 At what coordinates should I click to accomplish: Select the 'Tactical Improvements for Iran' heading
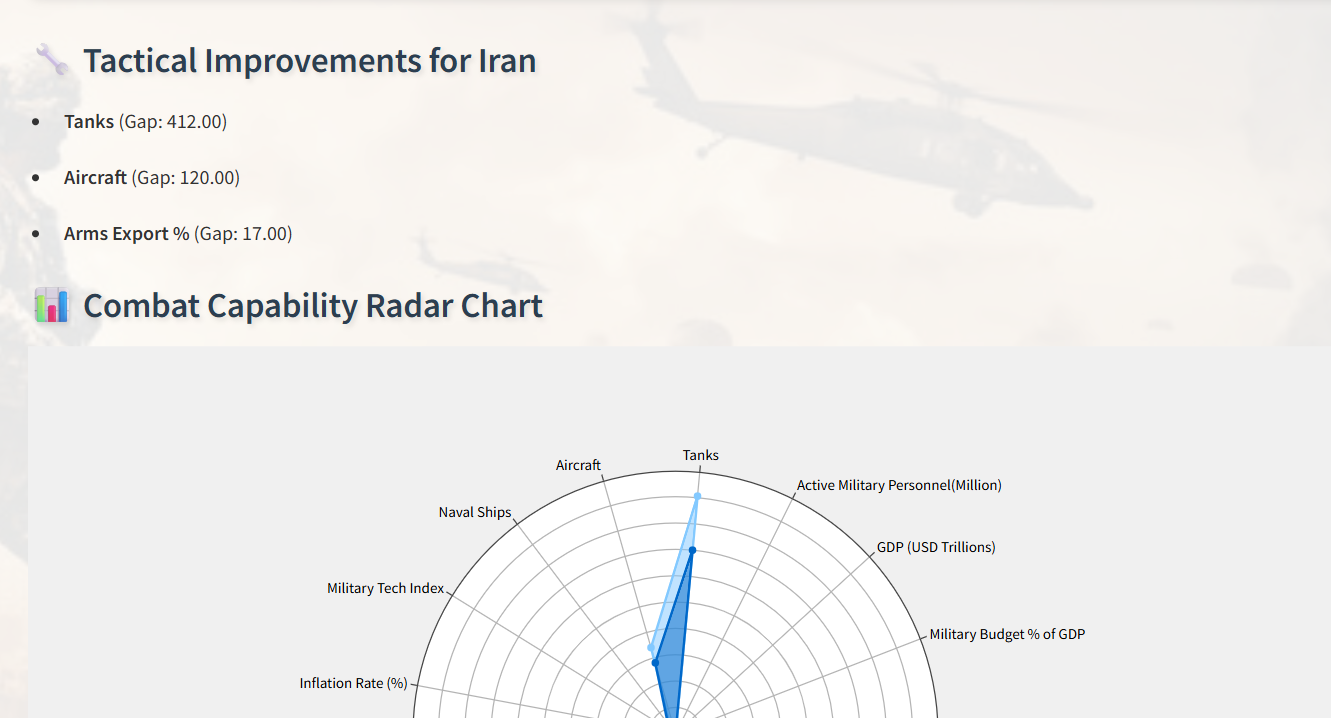[x=310, y=60]
